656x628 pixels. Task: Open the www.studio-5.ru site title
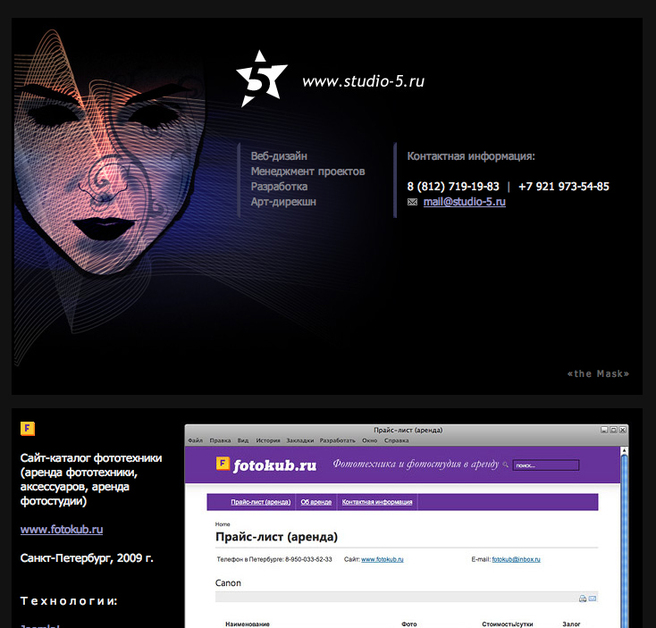tap(363, 81)
